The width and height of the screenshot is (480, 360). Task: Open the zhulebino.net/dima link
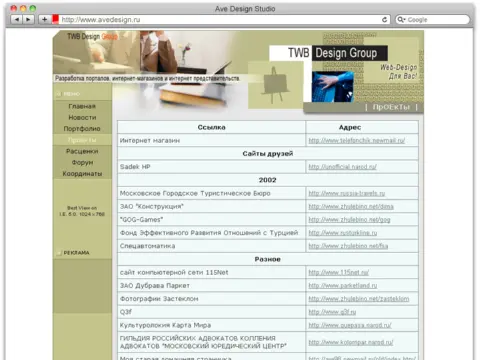(351, 207)
